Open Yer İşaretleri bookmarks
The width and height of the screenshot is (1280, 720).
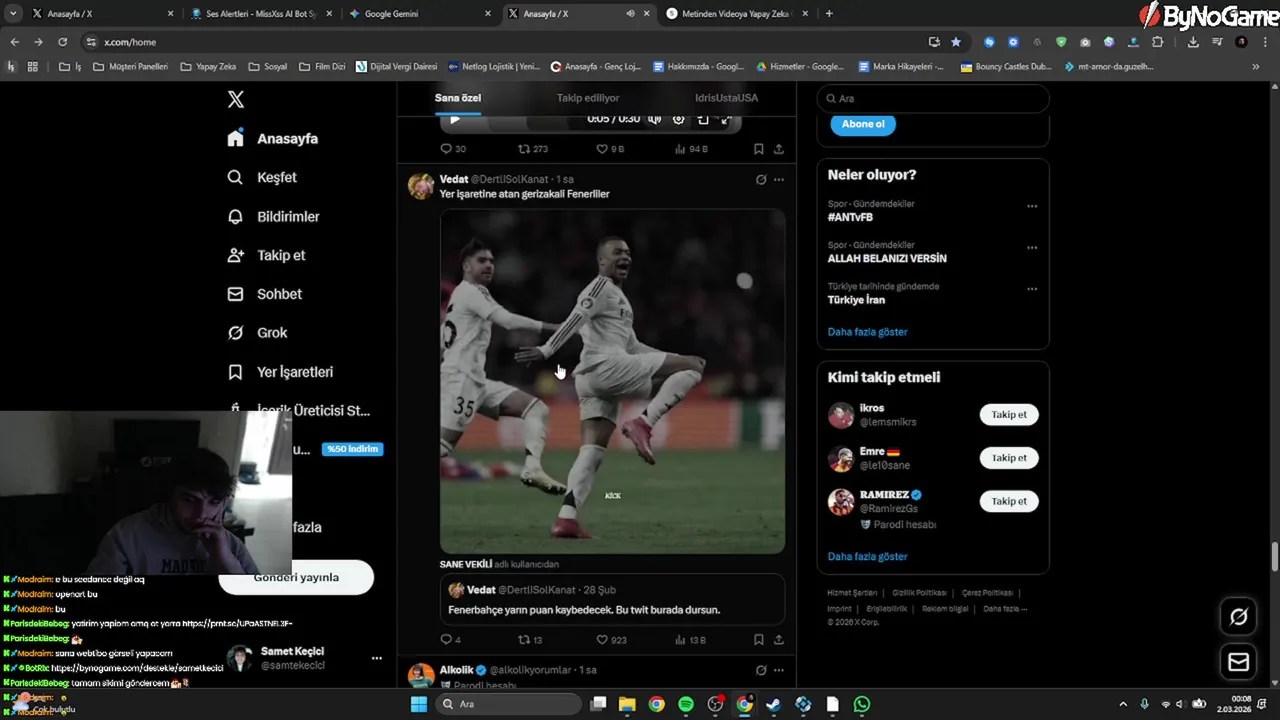point(280,372)
